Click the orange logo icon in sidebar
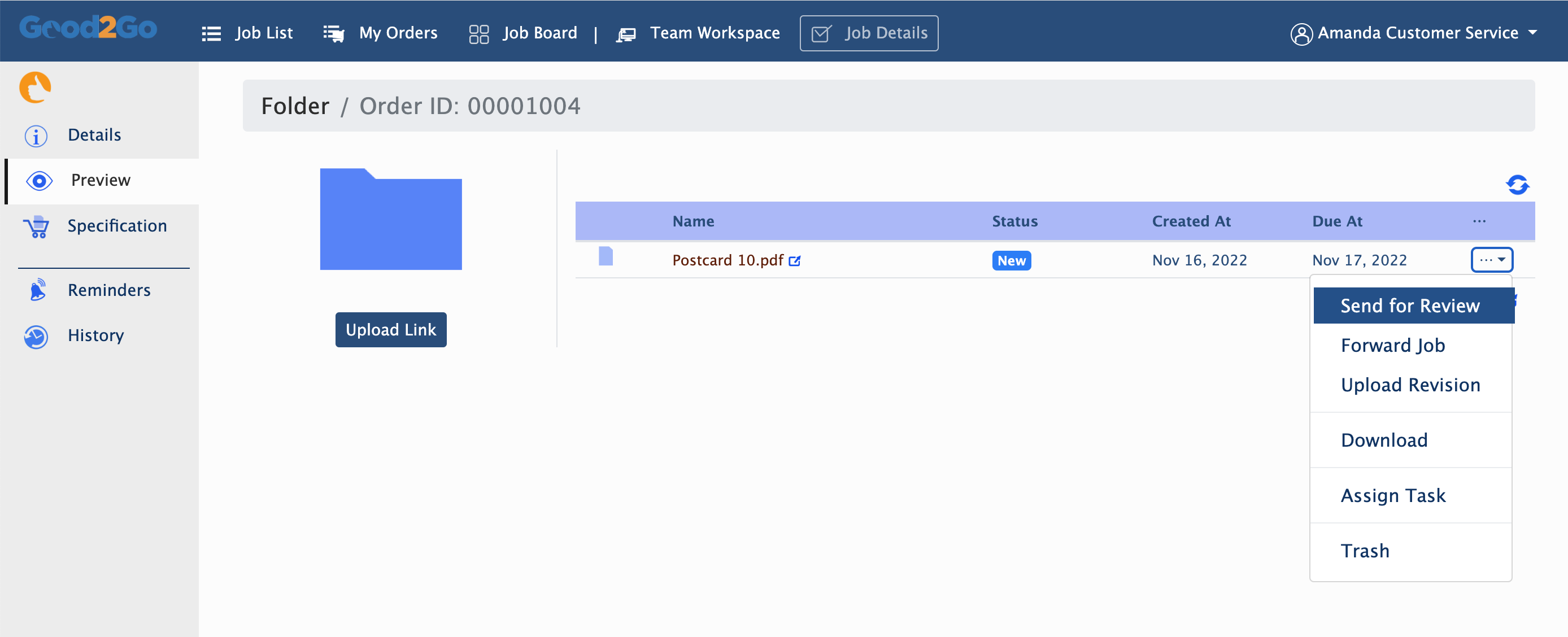 coord(36,88)
